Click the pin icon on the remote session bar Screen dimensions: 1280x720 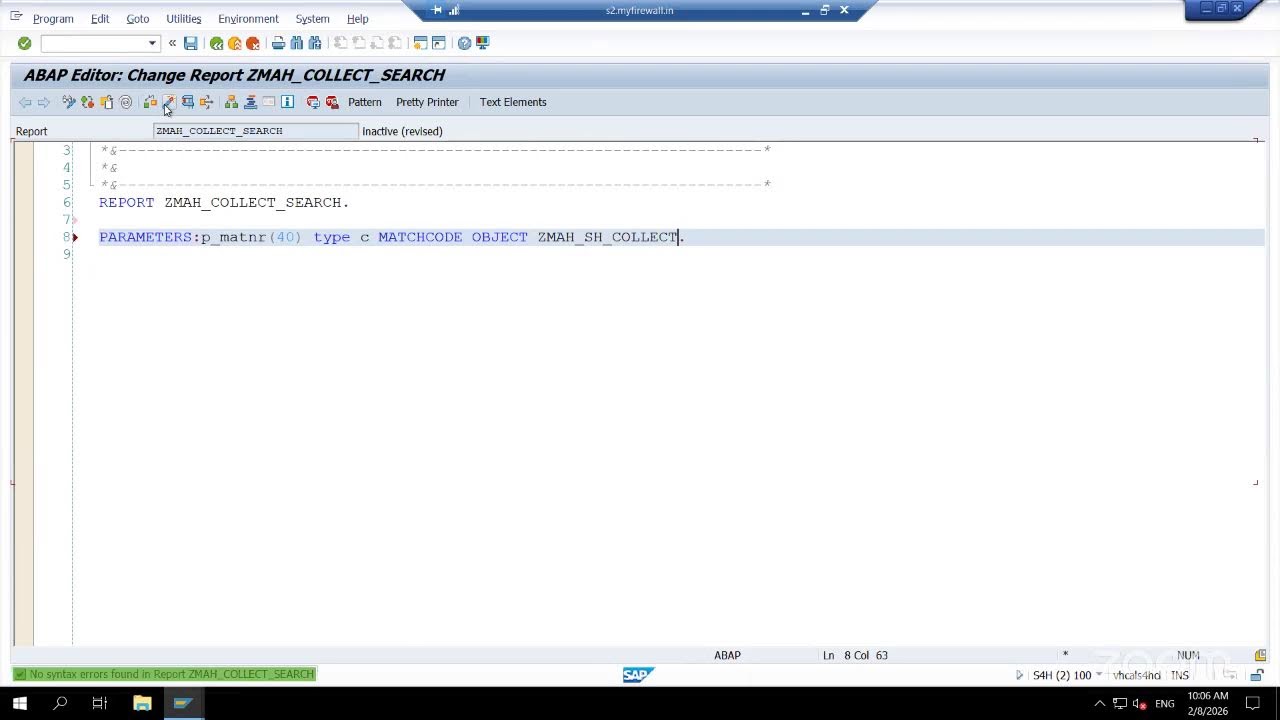click(x=436, y=10)
